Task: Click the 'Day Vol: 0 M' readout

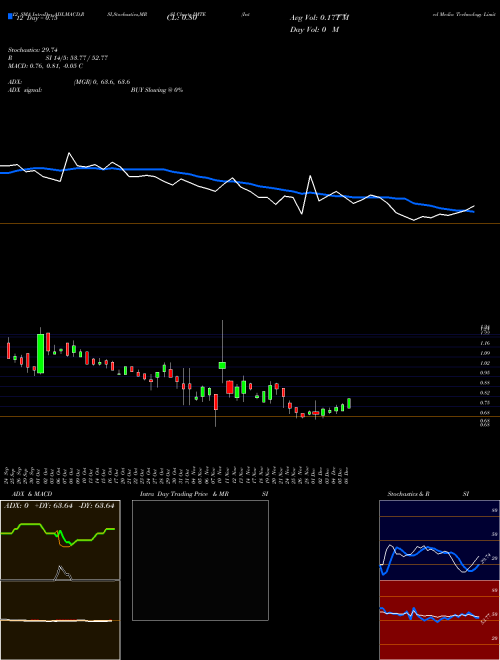Action: coord(314,29)
